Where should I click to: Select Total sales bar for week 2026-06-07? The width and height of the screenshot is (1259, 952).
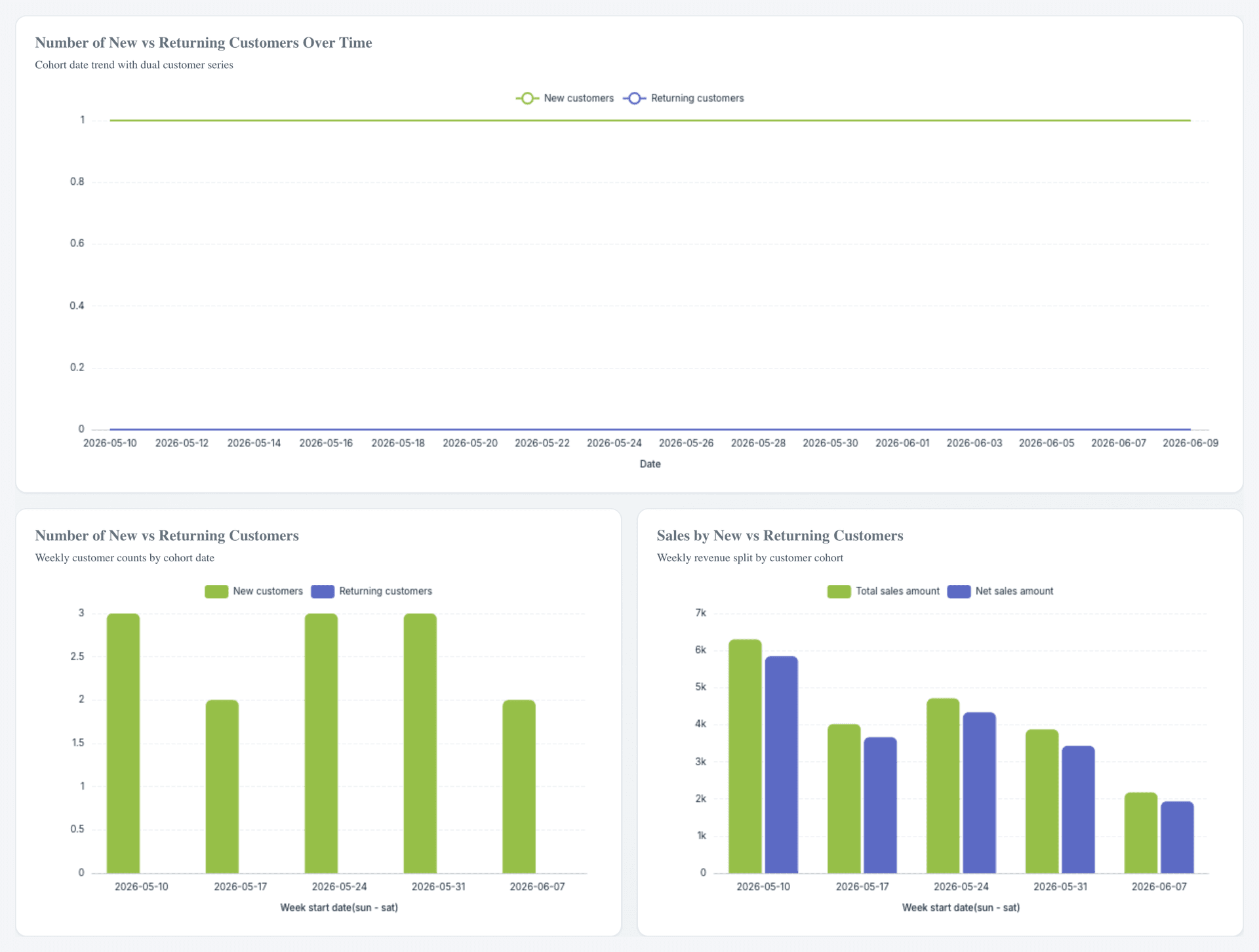pos(1141,833)
